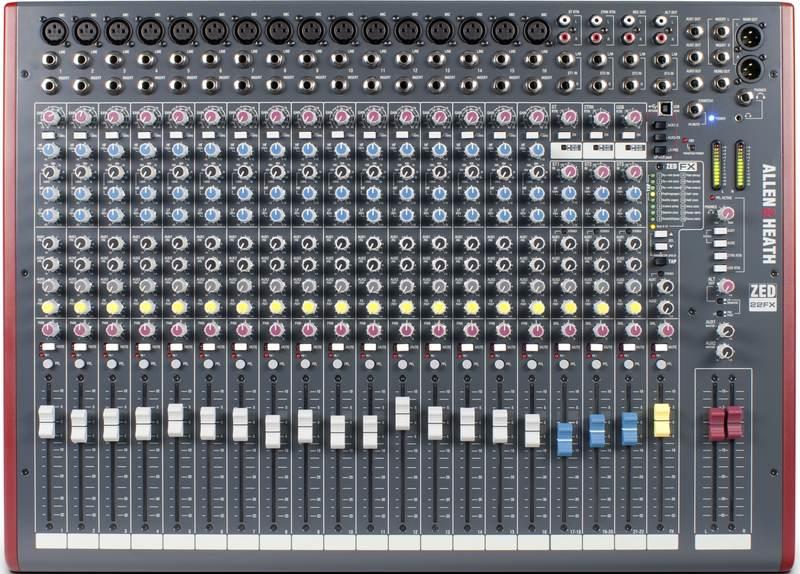Select the AUX1-2 USB source switch
Viewport: 800px width, 574px height.
point(660,124)
